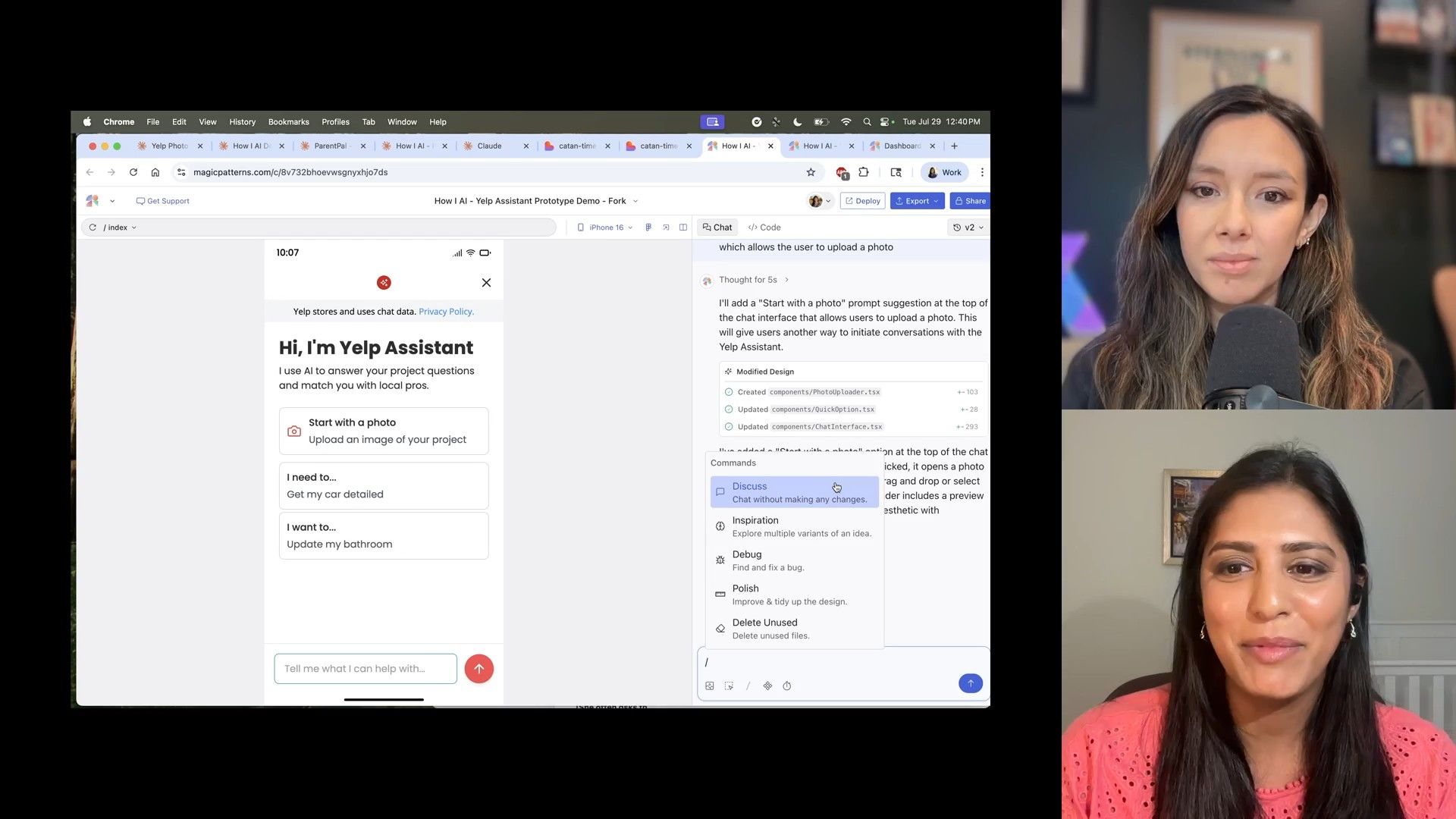Select the Discuss command
This screenshot has height=819, width=1456.
(794, 492)
